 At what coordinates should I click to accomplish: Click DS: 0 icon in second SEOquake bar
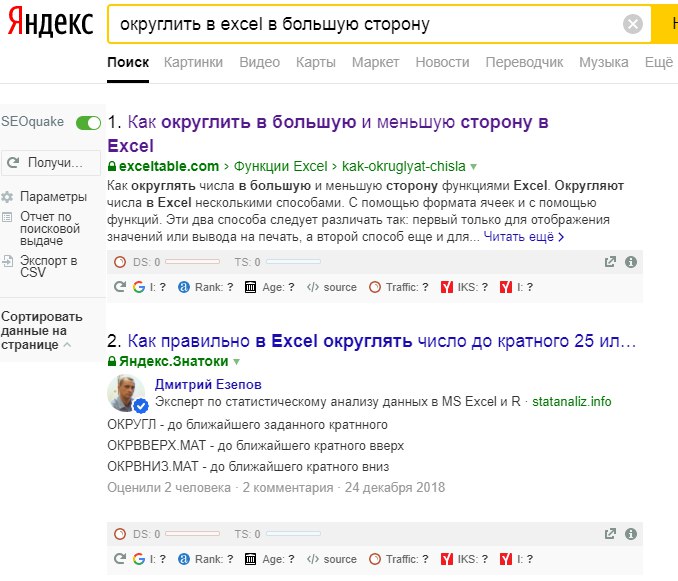(x=120, y=534)
